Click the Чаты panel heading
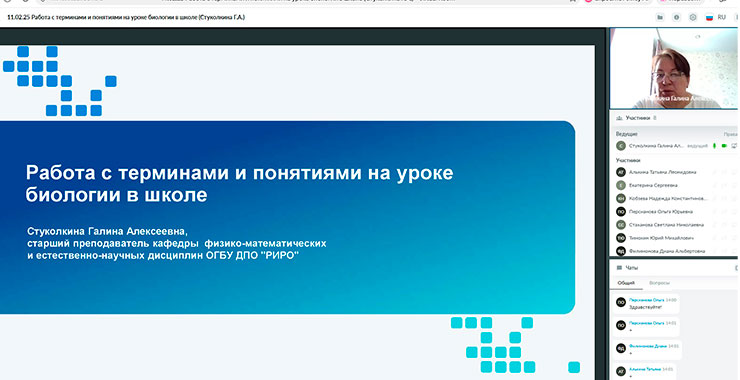Screen dimensions: 740x380 [x=631, y=268]
